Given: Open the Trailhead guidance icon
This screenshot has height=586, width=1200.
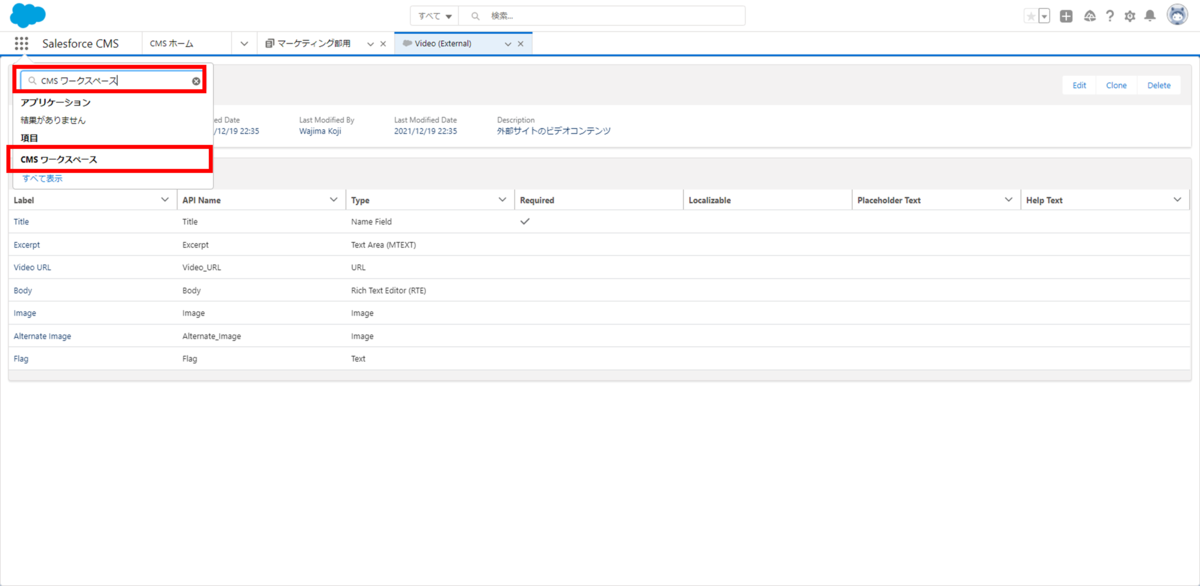Looking at the screenshot, I should pyautogui.click(x=1089, y=16).
